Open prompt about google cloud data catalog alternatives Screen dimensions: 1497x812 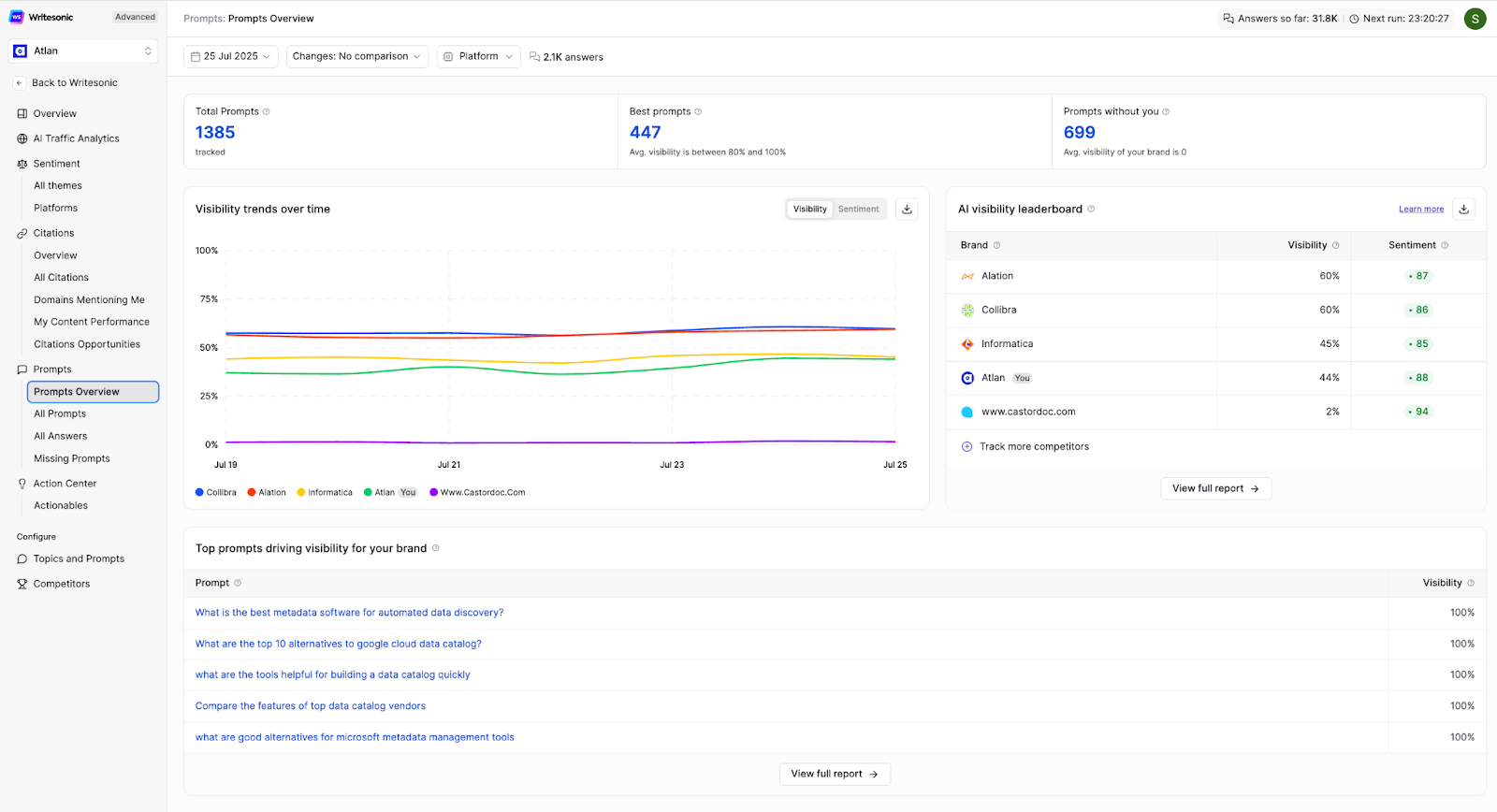338,645
